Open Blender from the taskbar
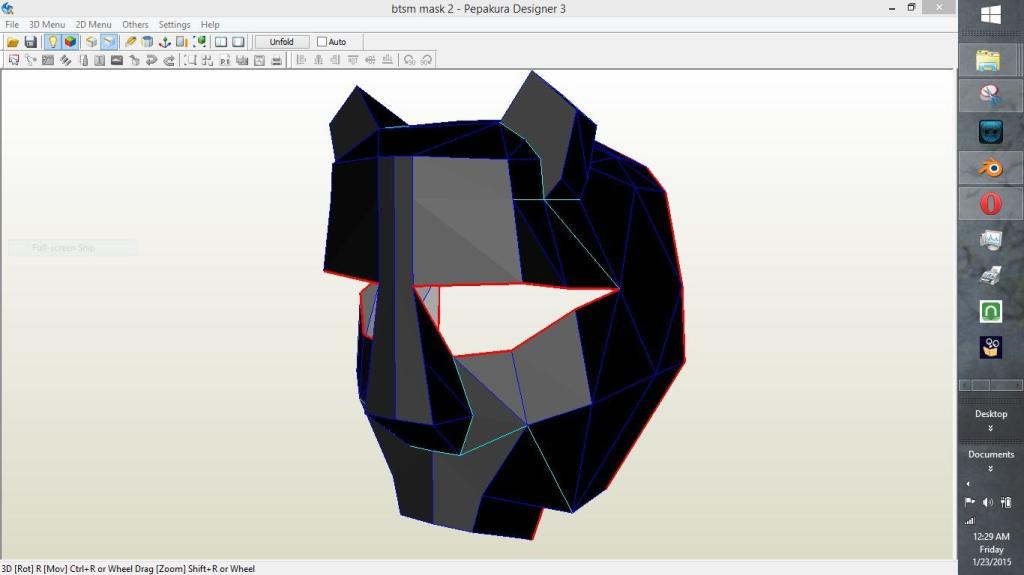The height and width of the screenshot is (575, 1024). coord(991,168)
